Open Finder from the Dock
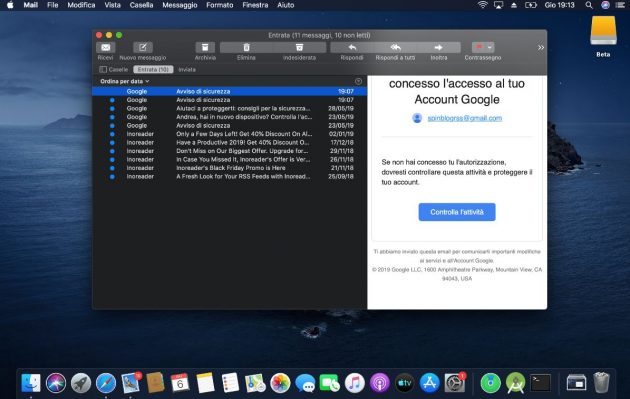The width and height of the screenshot is (630, 399). tap(31, 383)
